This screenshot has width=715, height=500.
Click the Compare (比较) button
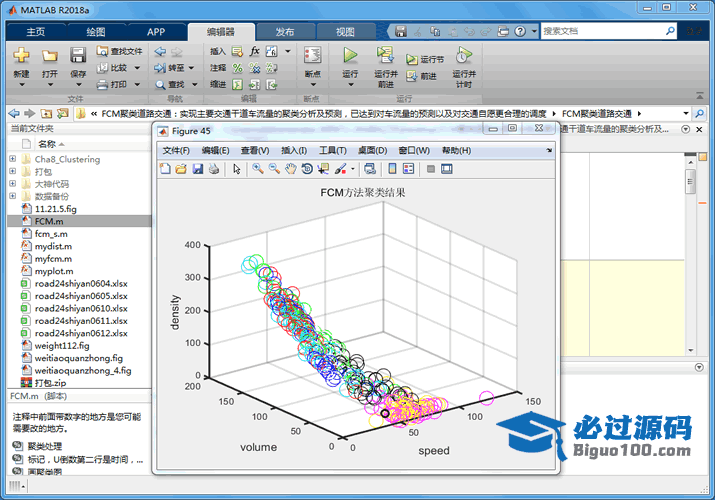point(113,68)
